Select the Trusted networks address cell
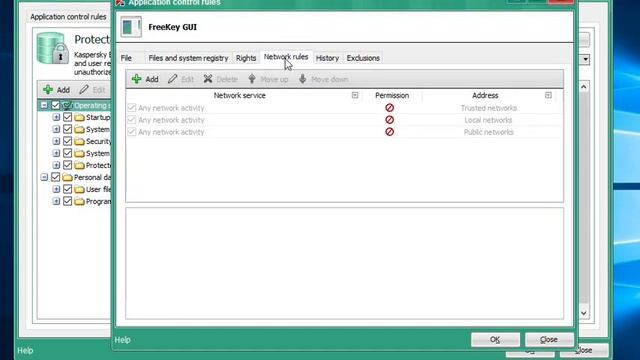 point(489,108)
